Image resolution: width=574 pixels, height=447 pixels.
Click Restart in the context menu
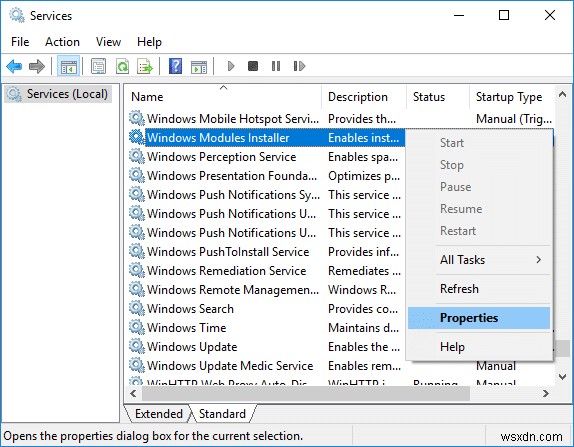(479, 231)
